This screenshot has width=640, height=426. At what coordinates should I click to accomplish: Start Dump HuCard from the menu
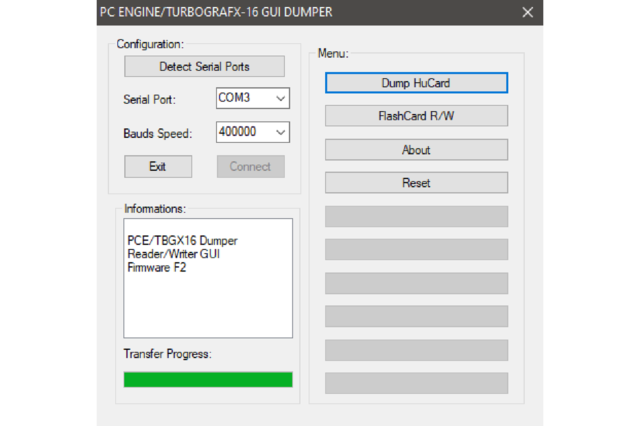pyautogui.click(x=416, y=83)
